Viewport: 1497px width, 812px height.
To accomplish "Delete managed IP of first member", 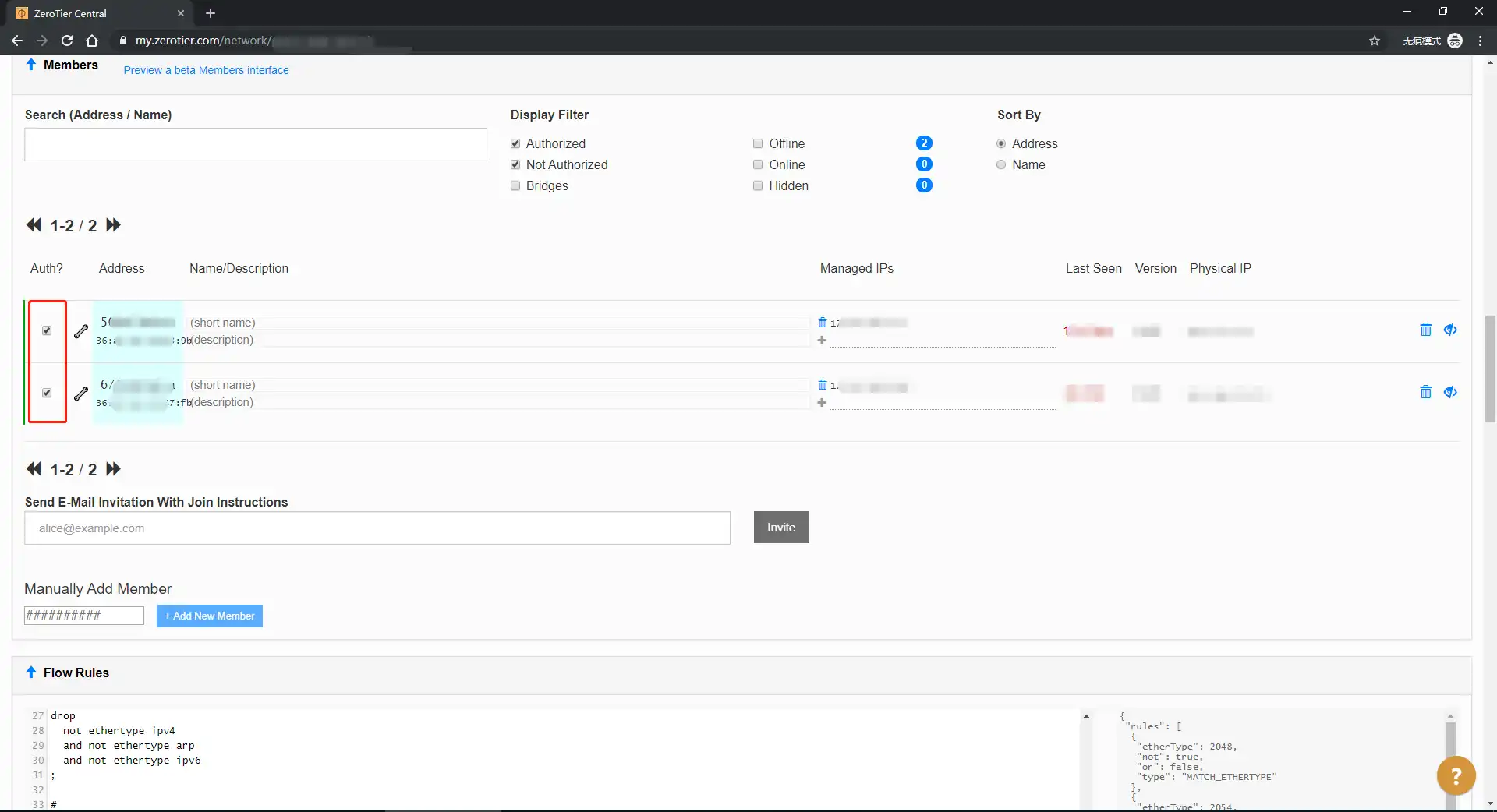I will point(823,322).
